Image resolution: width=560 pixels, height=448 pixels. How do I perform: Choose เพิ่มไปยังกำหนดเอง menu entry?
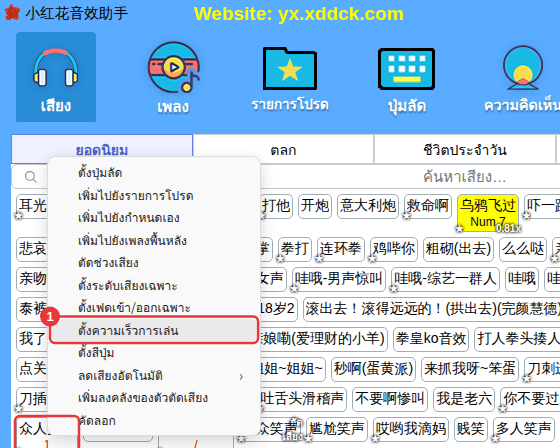(x=154, y=218)
